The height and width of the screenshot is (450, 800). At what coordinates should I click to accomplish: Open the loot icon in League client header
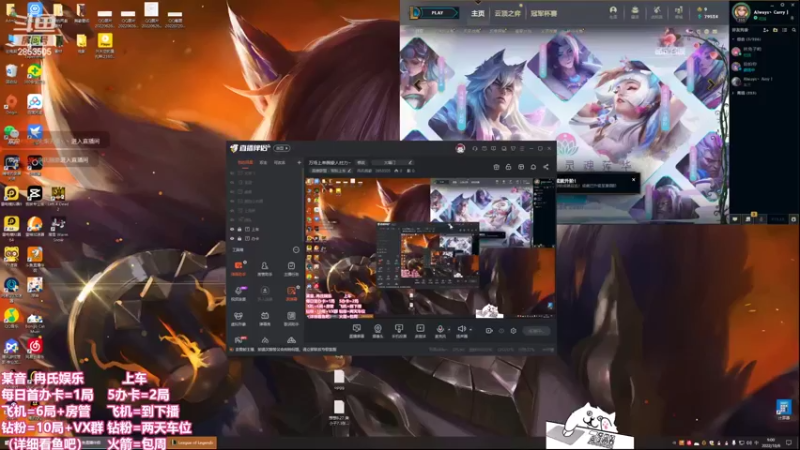(657, 12)
